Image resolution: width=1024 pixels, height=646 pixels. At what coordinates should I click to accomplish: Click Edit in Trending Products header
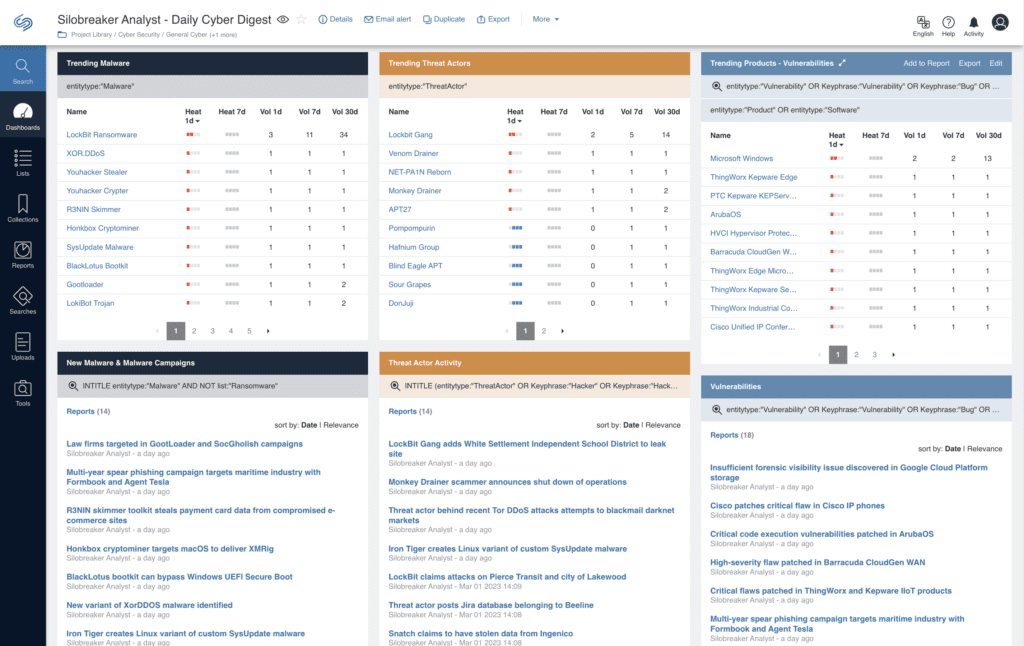[995, 63]
